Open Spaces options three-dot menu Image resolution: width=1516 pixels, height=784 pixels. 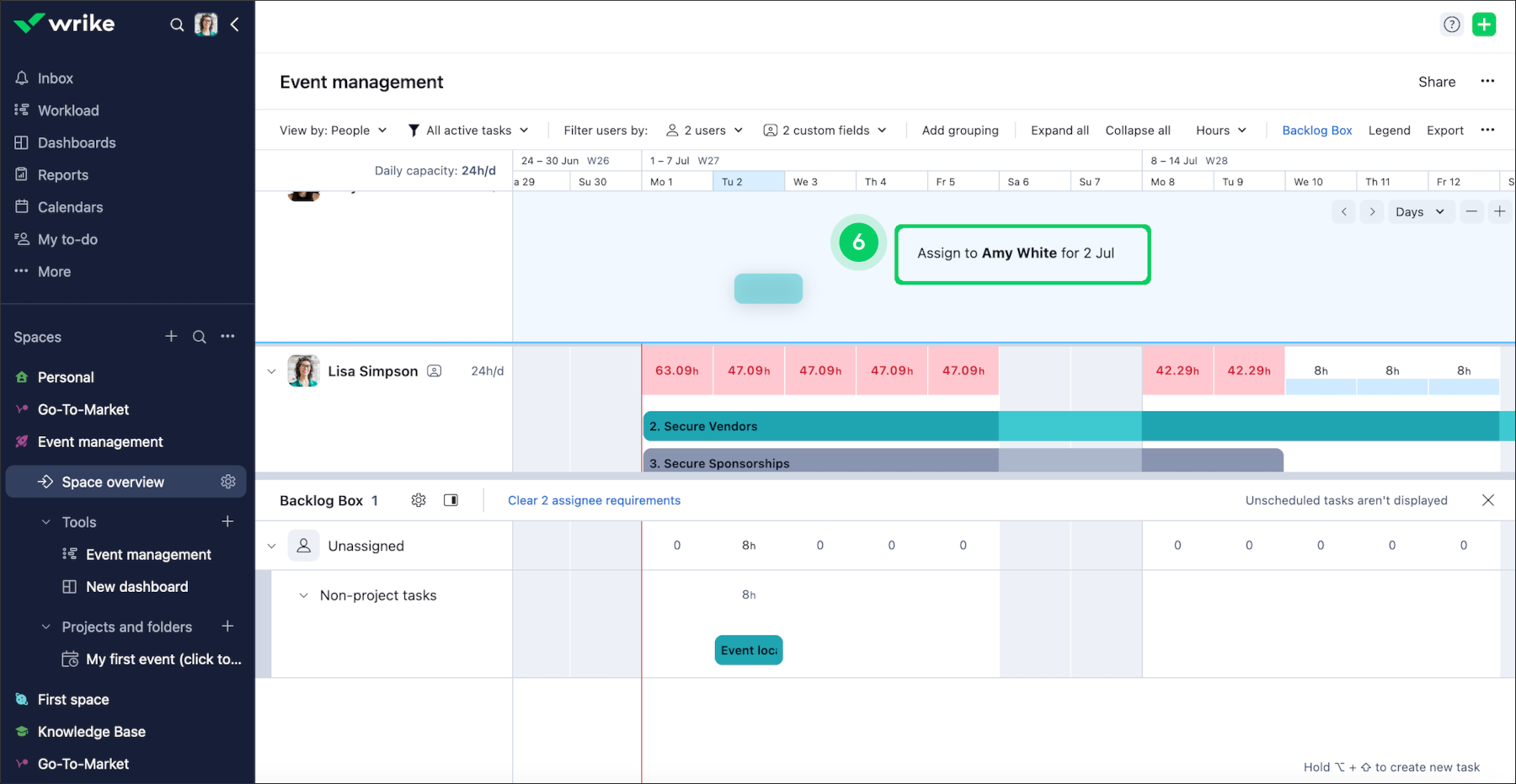click(x=227, y=337)
